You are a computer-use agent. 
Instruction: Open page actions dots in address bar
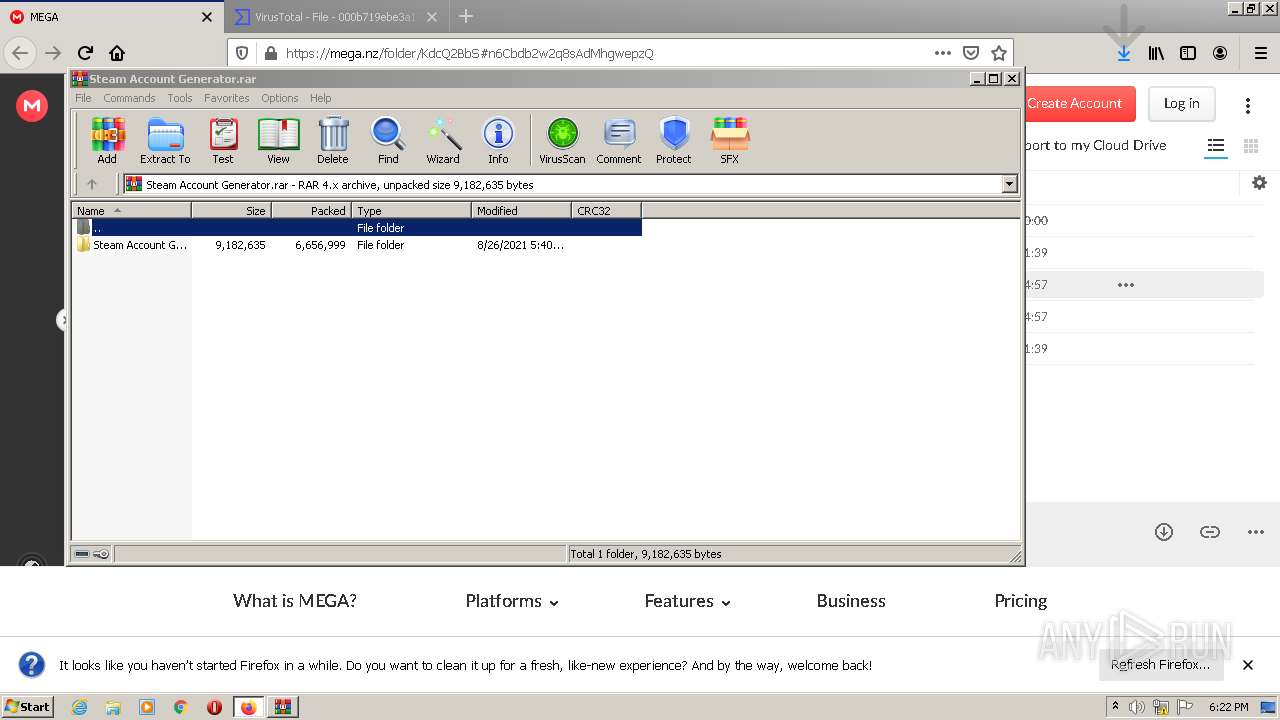pos(942,53)
